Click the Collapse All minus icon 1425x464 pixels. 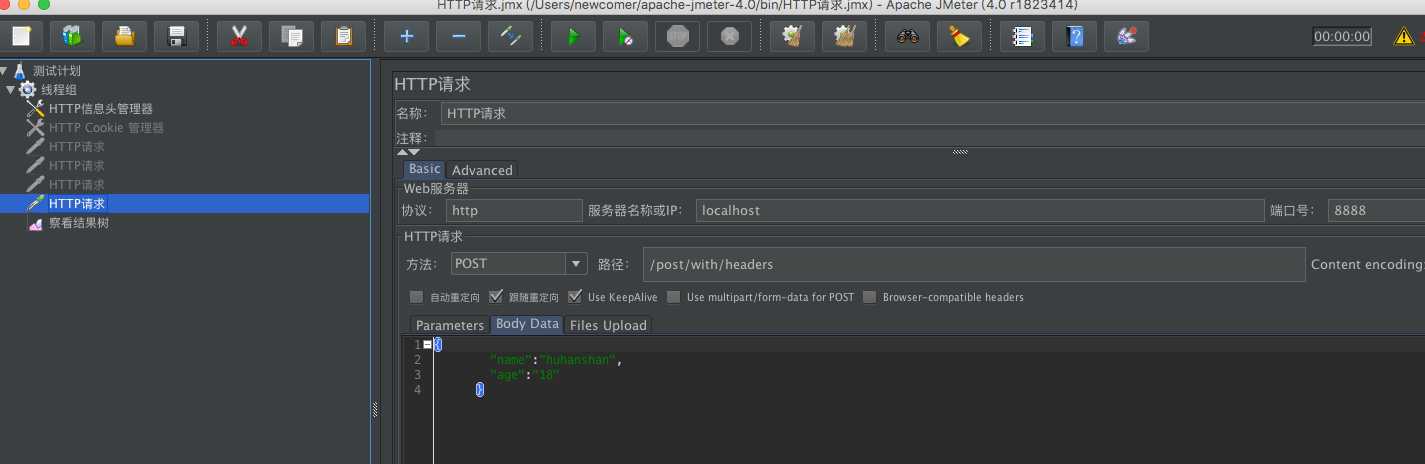[458, 36]
